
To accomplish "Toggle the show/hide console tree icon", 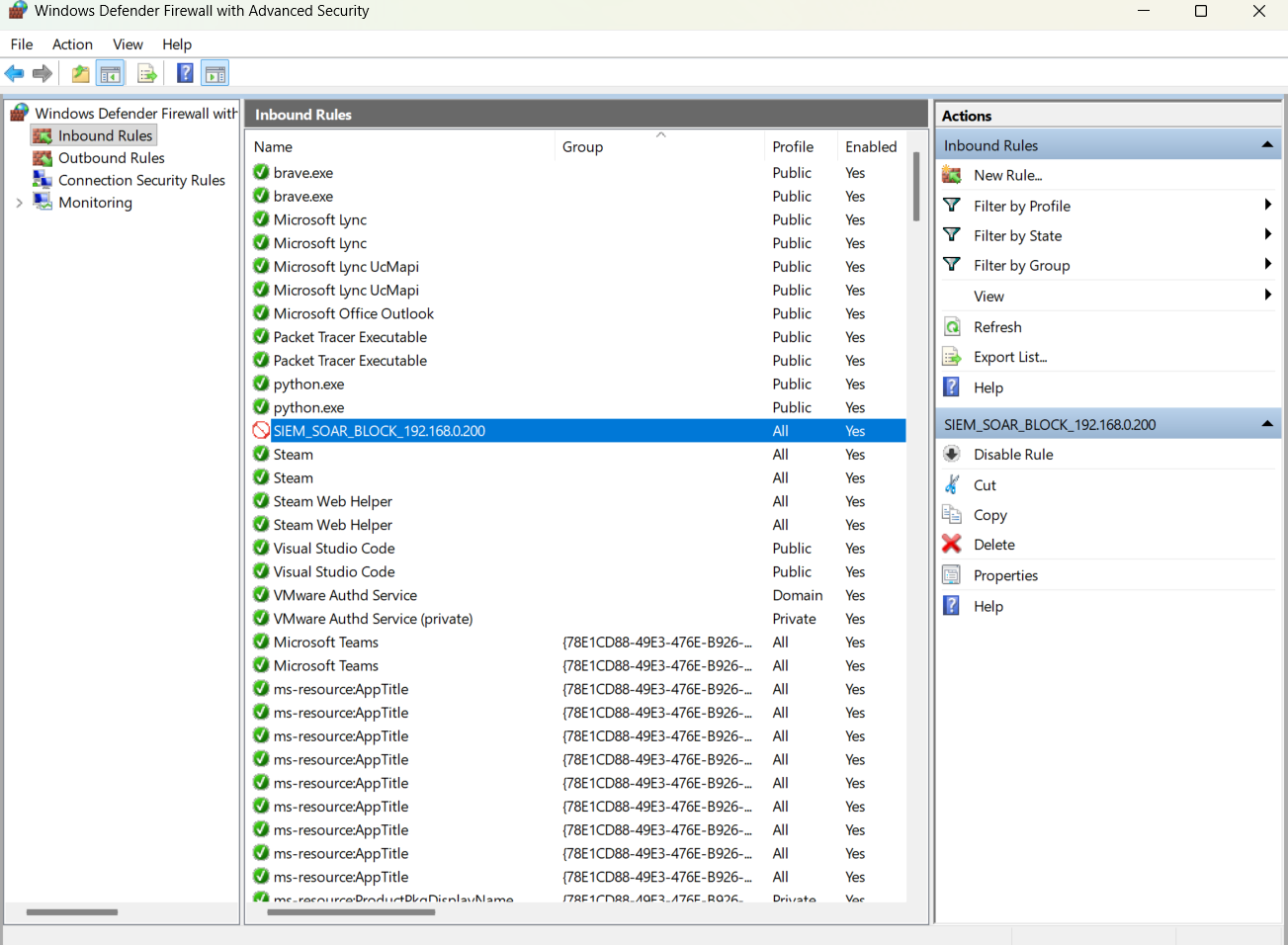I will click(x=110, y=73).
